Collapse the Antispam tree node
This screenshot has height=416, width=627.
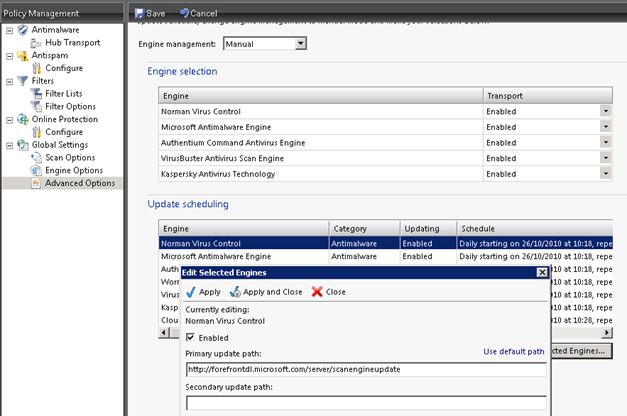click(x=9, y=56)
